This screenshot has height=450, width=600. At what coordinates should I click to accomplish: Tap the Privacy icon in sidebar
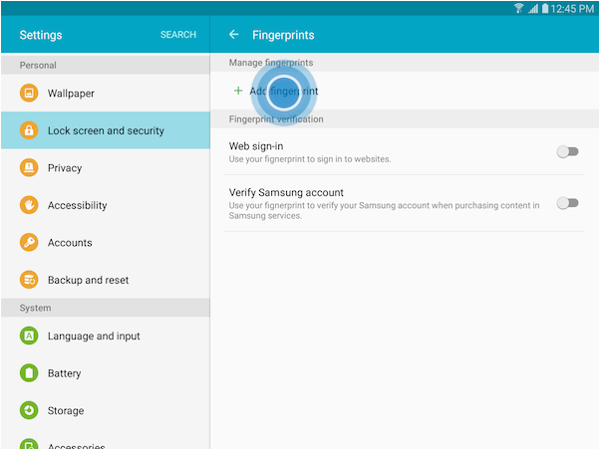pos(29,168)
